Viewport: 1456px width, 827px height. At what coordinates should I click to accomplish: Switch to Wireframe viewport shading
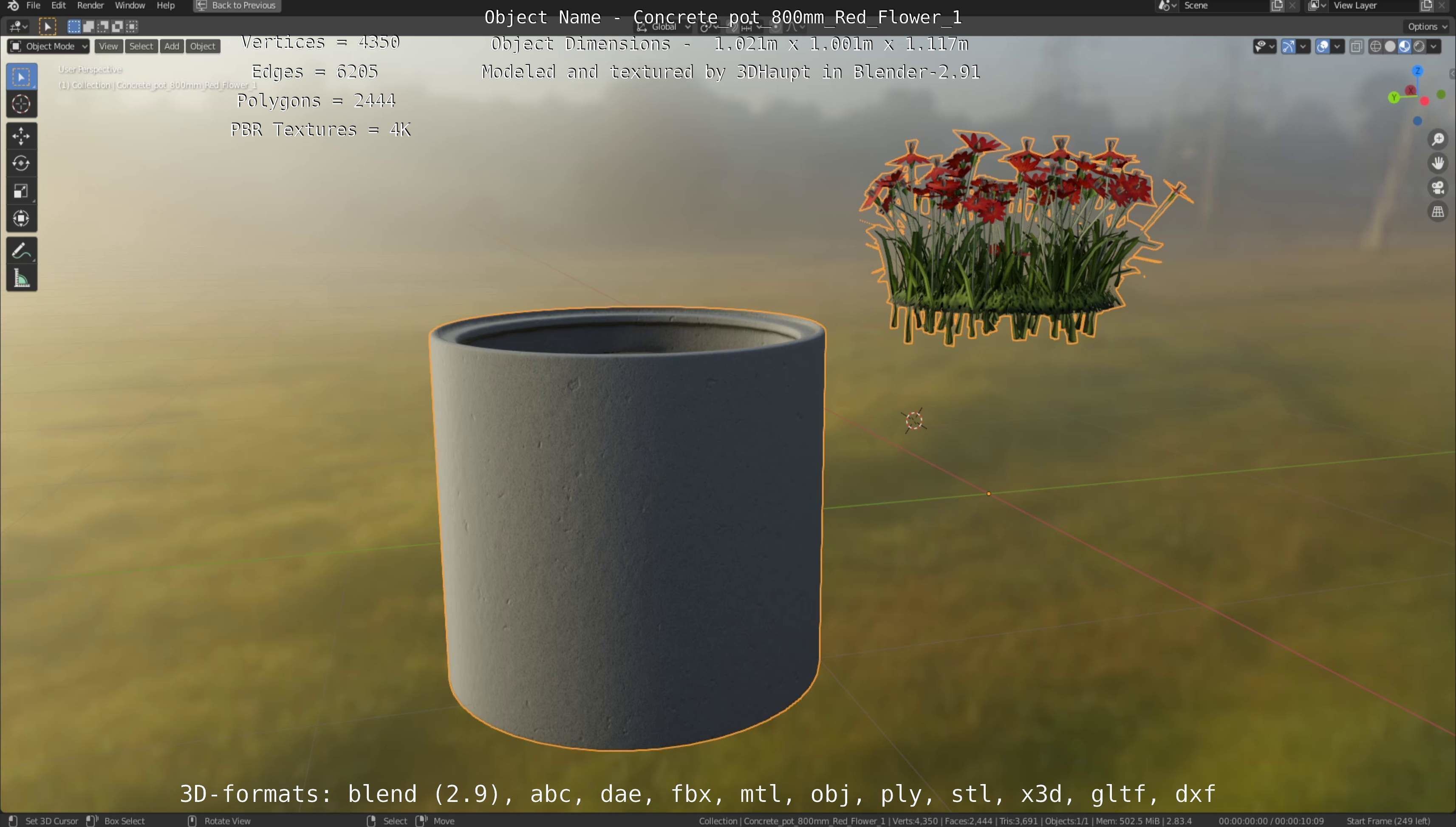pos(1376,47)
